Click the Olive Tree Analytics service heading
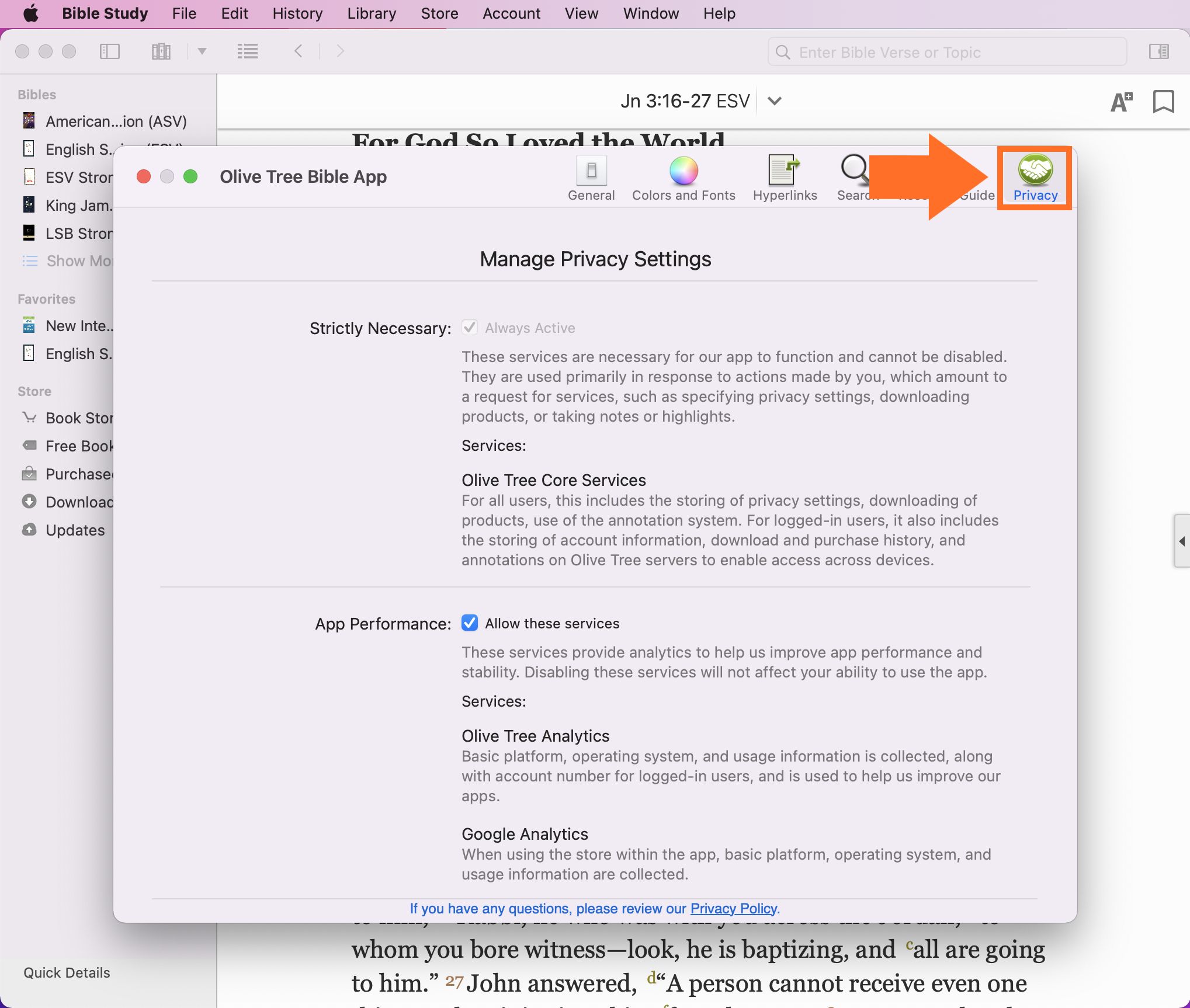The width and height of the screenshot is (1190, 1008). (x=535, y=736)
